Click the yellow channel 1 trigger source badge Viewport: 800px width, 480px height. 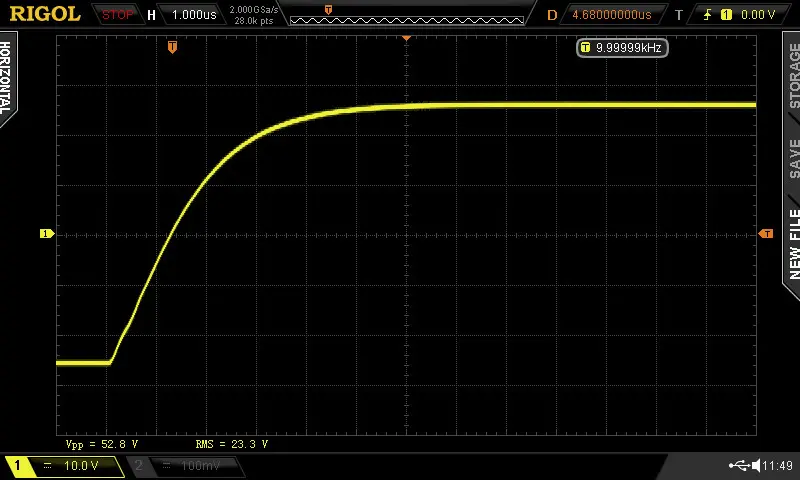pyautogui.click(x=726, y=15)
